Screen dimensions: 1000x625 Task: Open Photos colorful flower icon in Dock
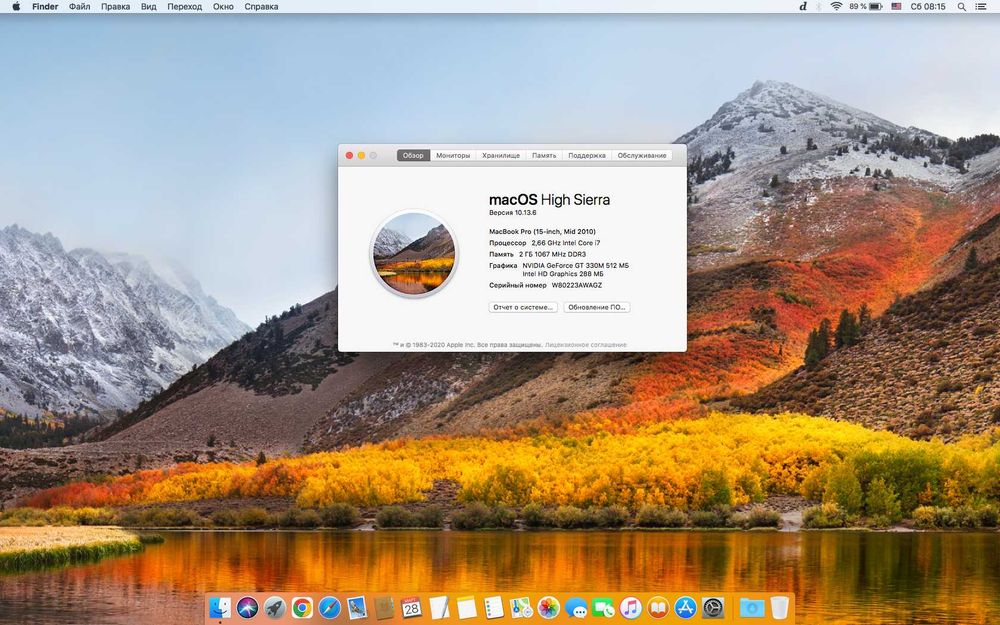[548, 608]
